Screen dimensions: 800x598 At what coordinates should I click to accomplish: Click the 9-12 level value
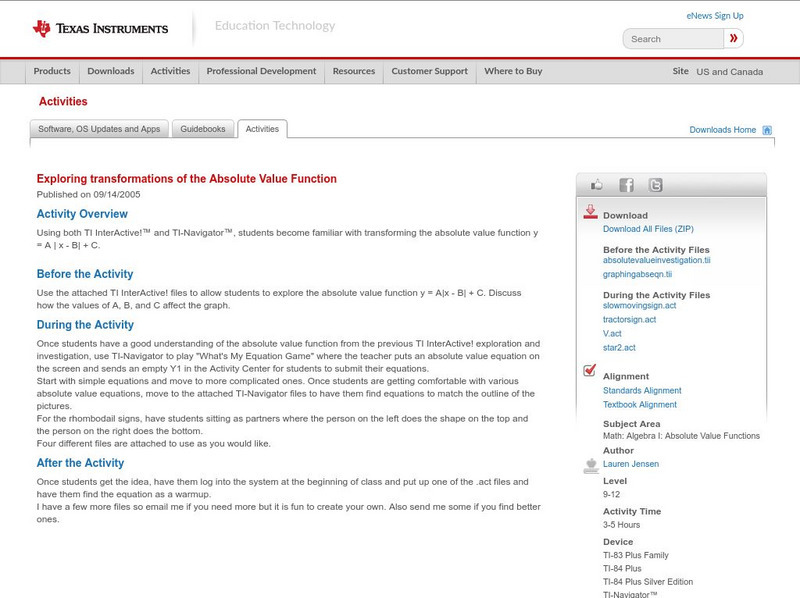(x=611, y=494)
